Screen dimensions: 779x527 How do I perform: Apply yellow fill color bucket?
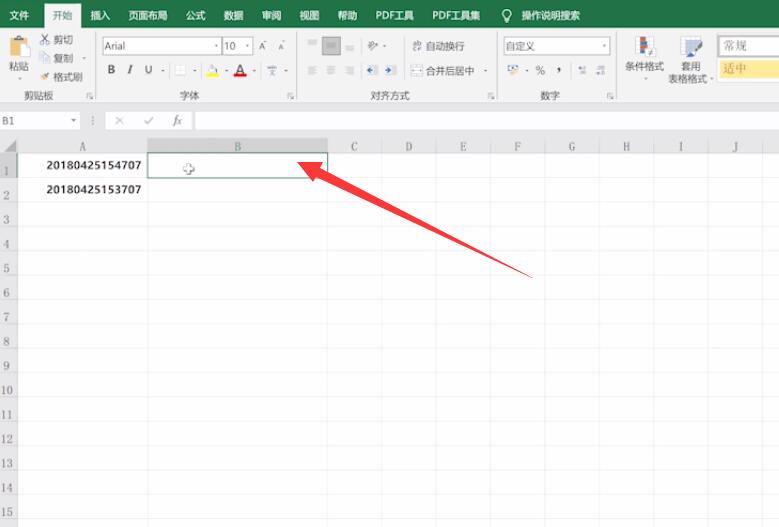[x=213, y=71]
